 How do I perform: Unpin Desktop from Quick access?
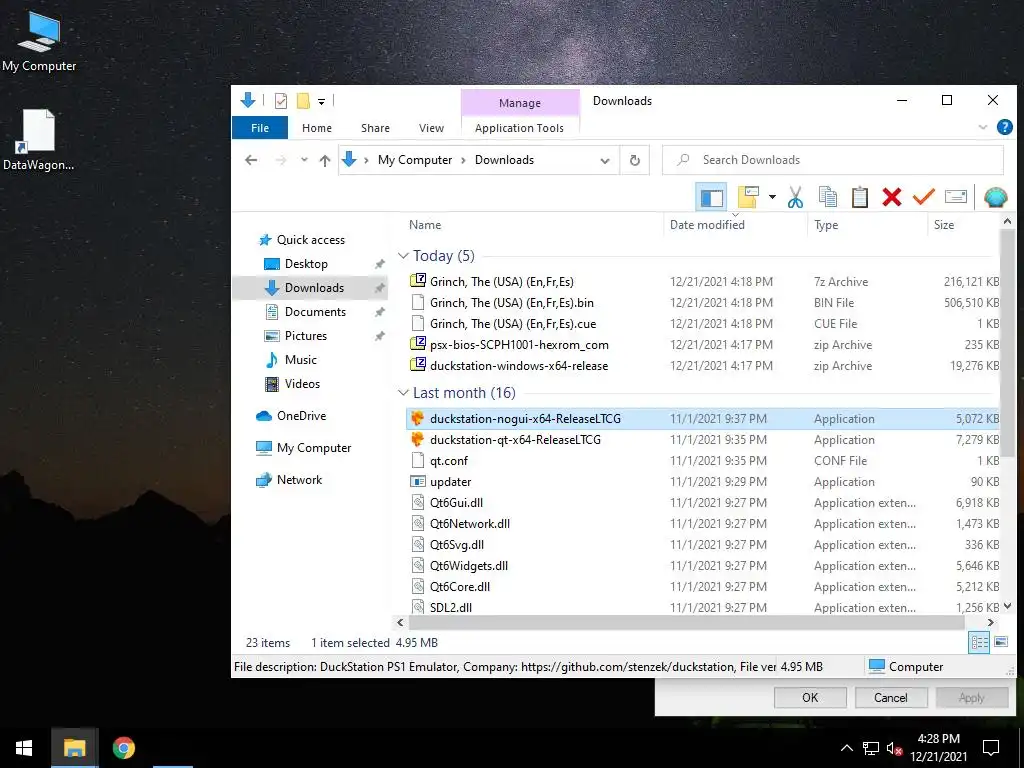379,264
